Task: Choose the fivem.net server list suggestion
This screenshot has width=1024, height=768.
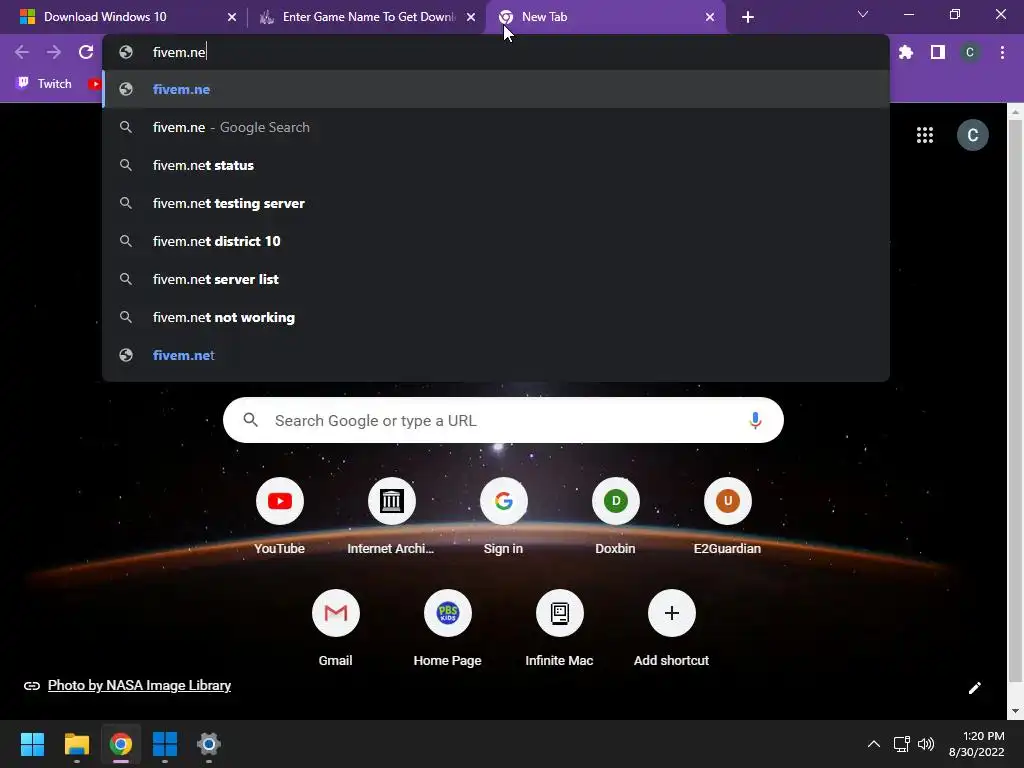Action: [496, 279]
